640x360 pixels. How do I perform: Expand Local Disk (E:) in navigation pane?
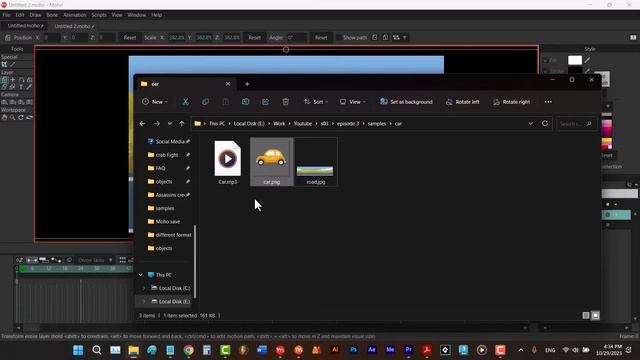click(x=144, y=302)
